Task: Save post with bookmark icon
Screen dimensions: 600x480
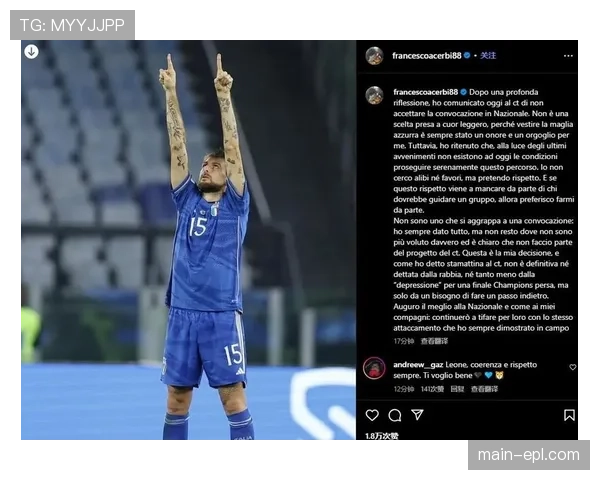Action: pyautogui.click(x=569, y=415)
